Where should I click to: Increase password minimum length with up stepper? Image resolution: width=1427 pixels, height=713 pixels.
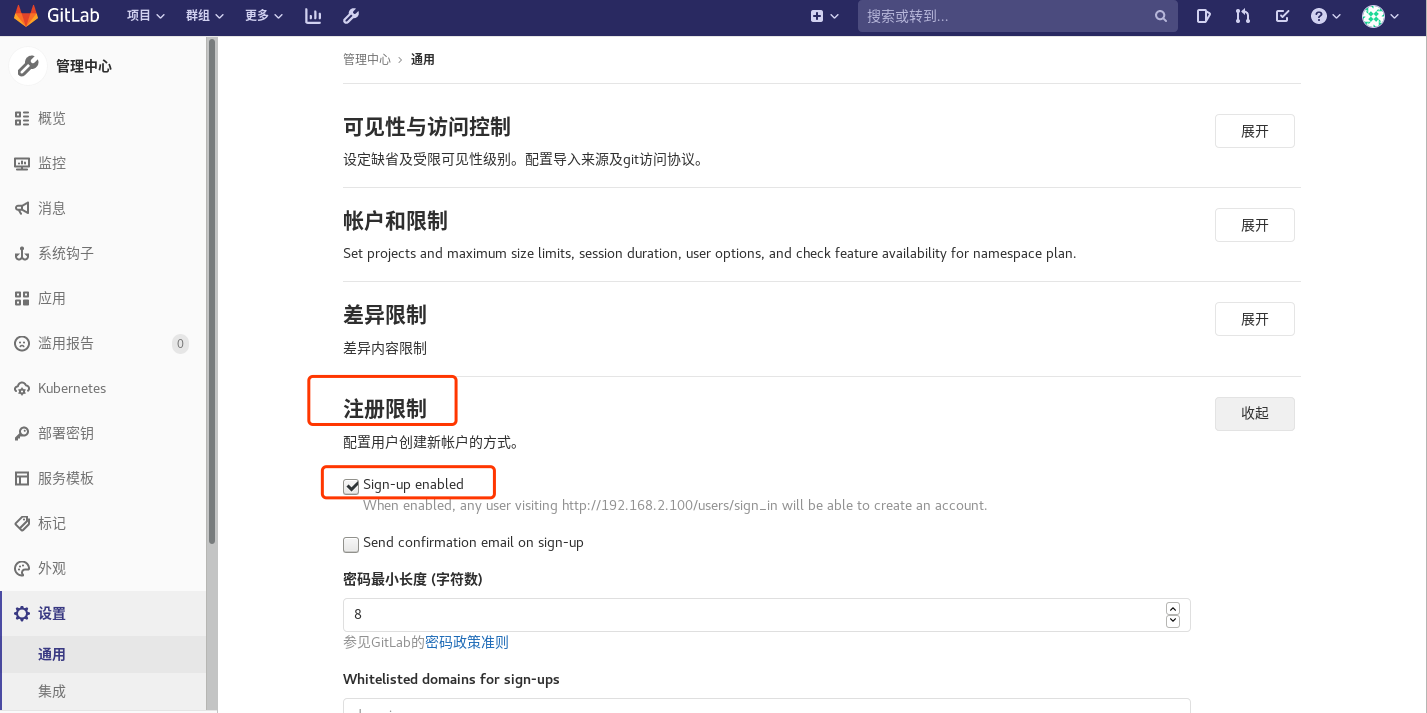(x=1172, y=608)
